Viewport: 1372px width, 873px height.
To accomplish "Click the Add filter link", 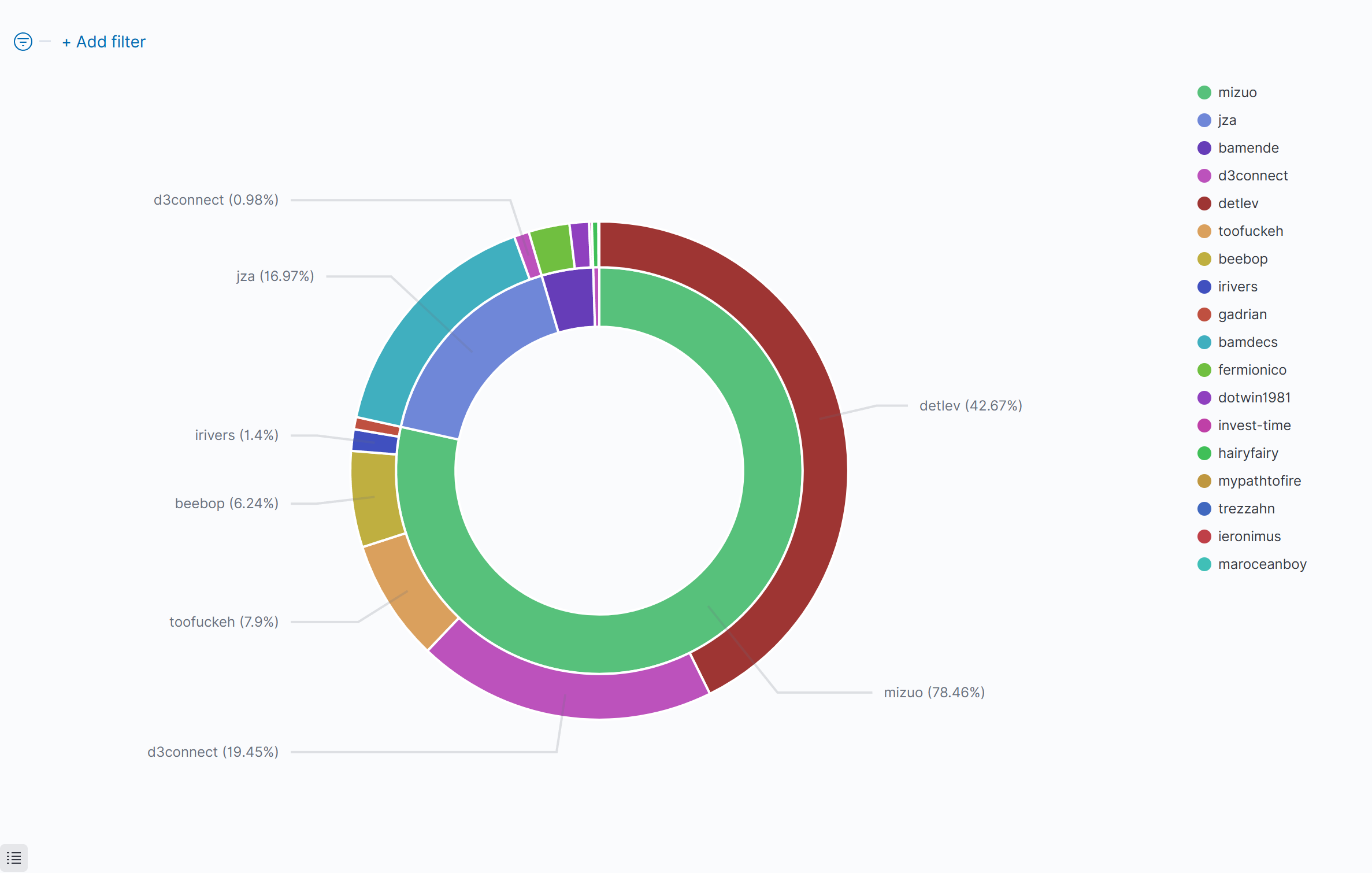I will (104, 42).
